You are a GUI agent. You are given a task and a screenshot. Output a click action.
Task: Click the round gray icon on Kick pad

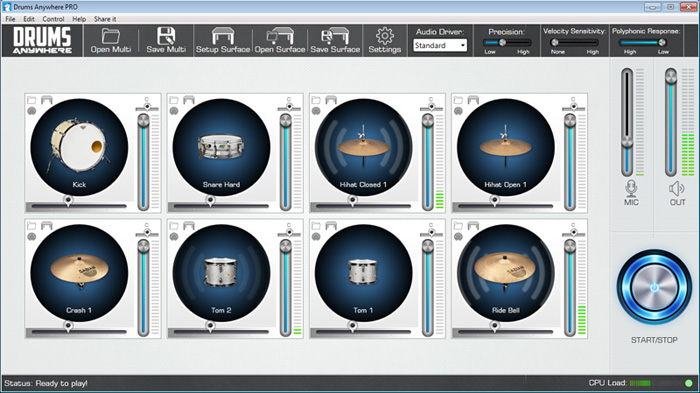32,111
